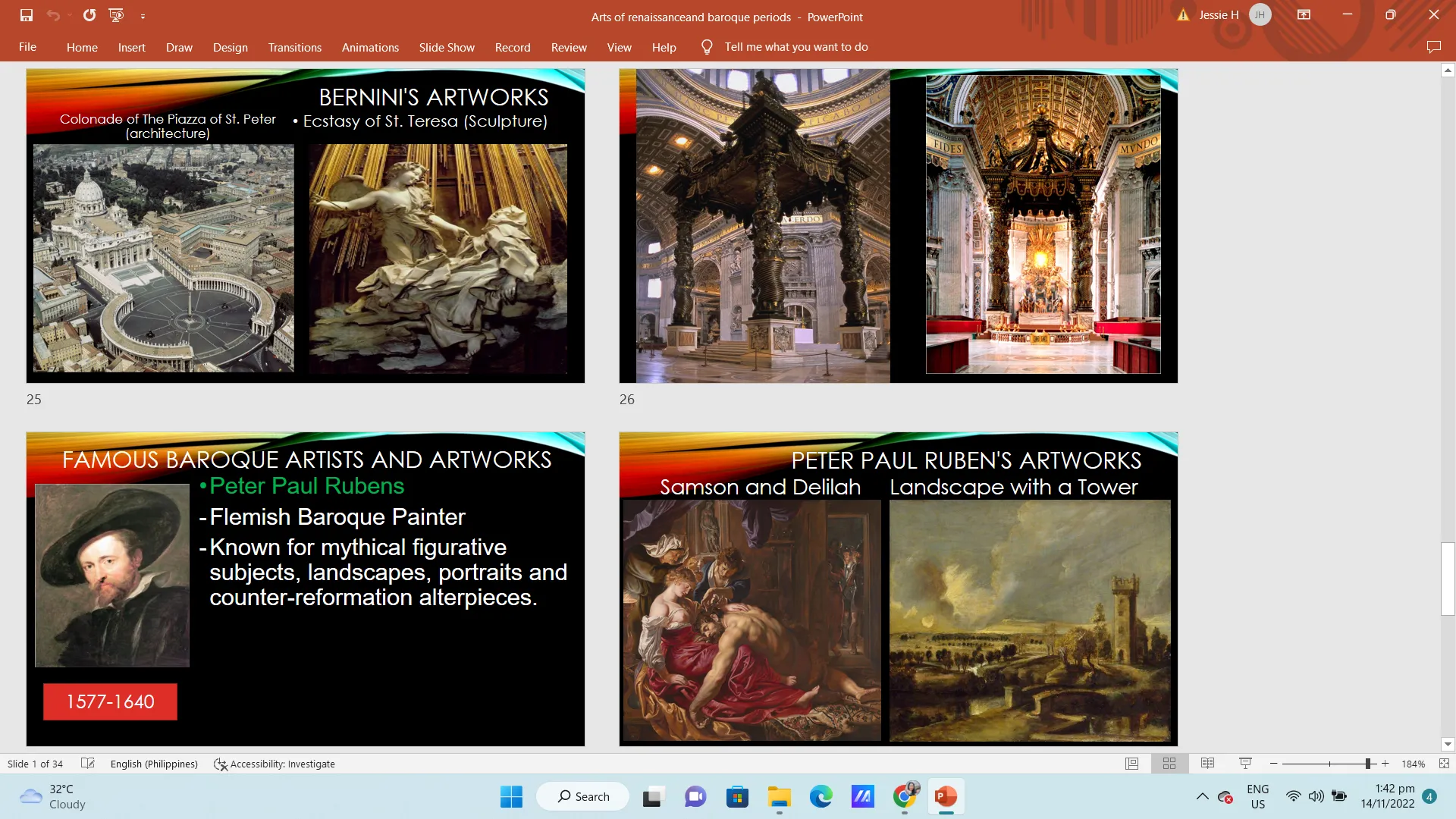
Task: Switch to the Home tab
Action: tap(82, 47)
